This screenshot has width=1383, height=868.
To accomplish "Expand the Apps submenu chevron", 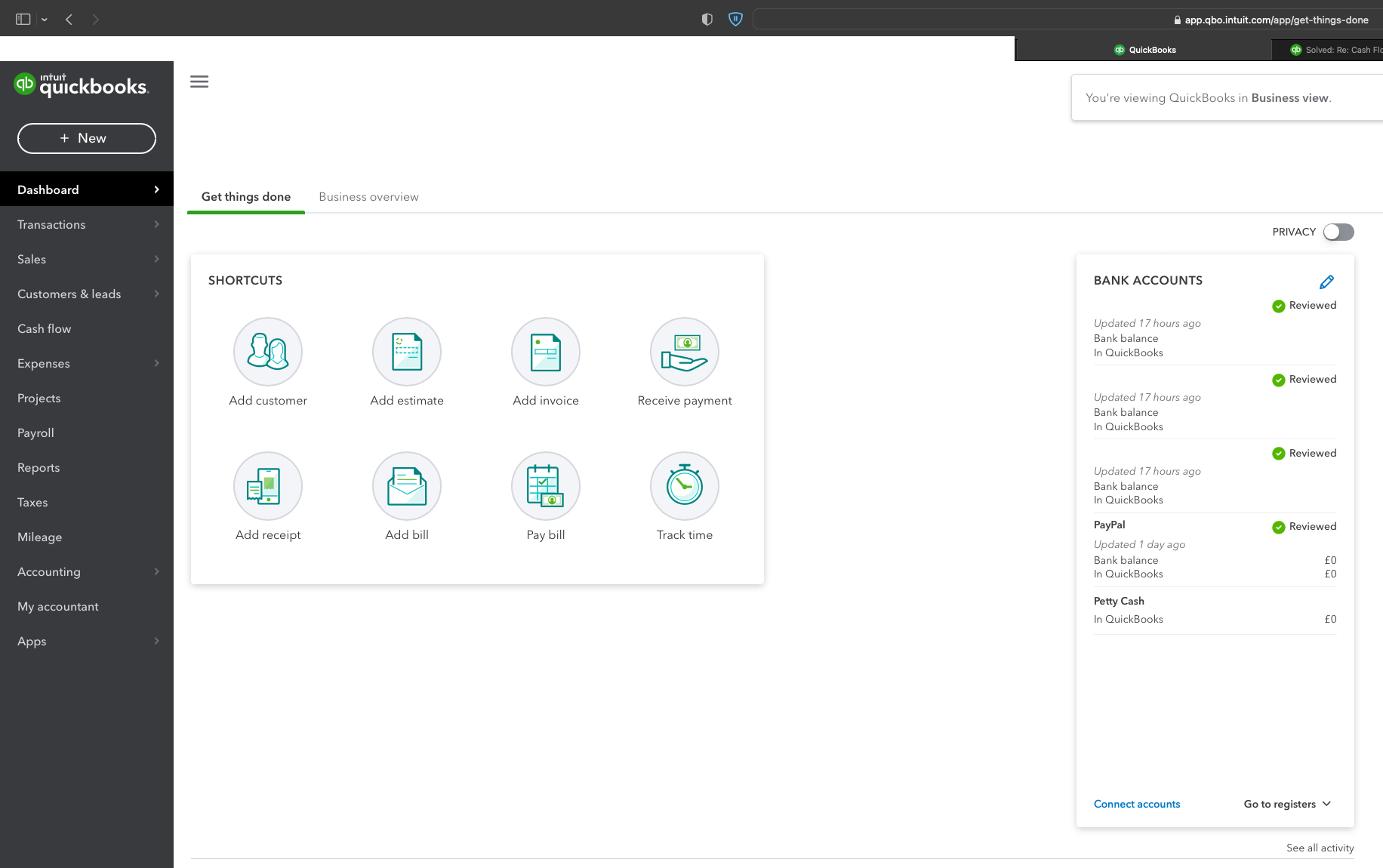I will click(x=157, y=641).
